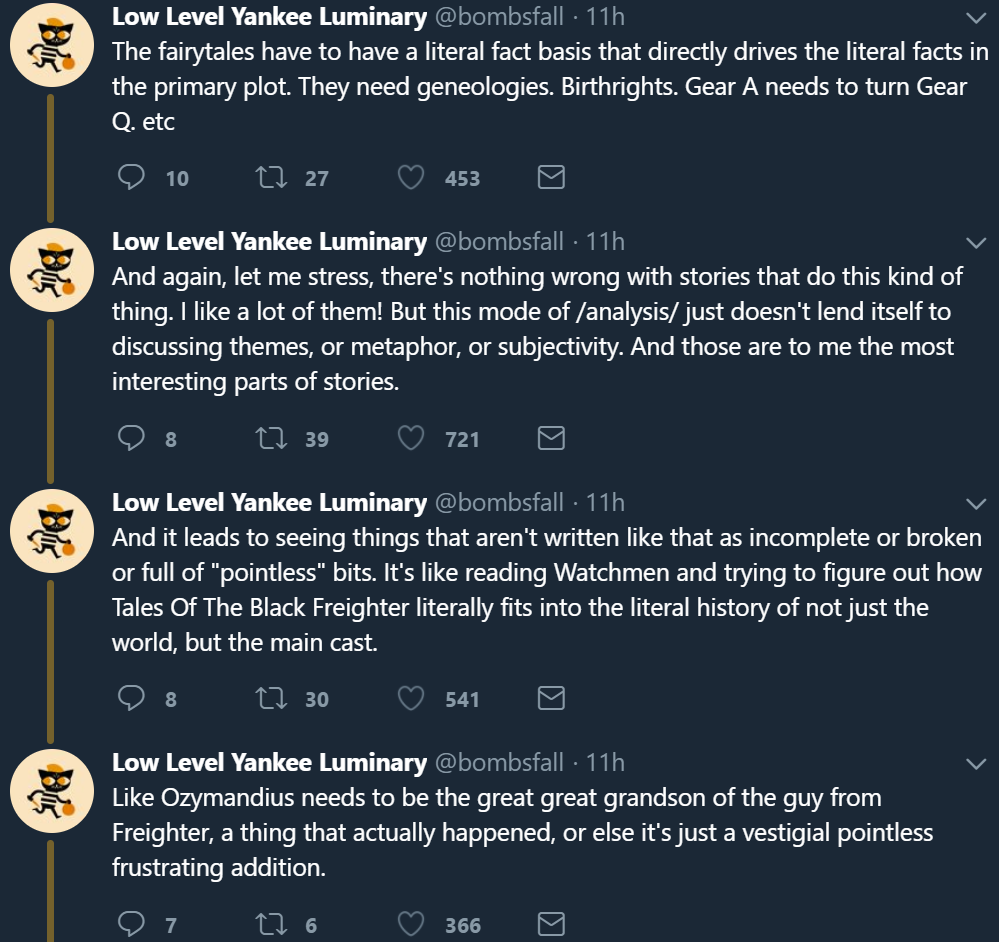Open the dropdown caret on the Ozymandius tweet

tap(975, 764)
